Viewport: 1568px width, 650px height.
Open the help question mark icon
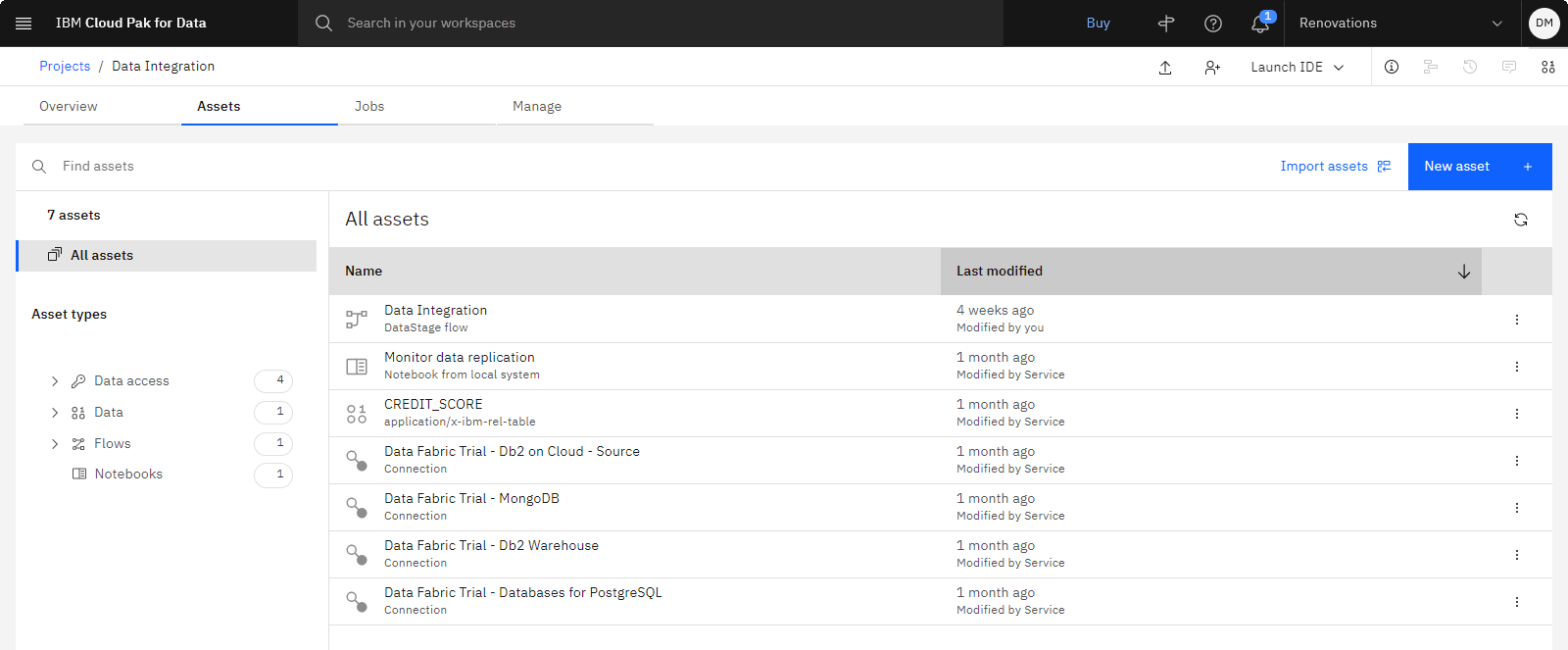(x=1213, y=24)
